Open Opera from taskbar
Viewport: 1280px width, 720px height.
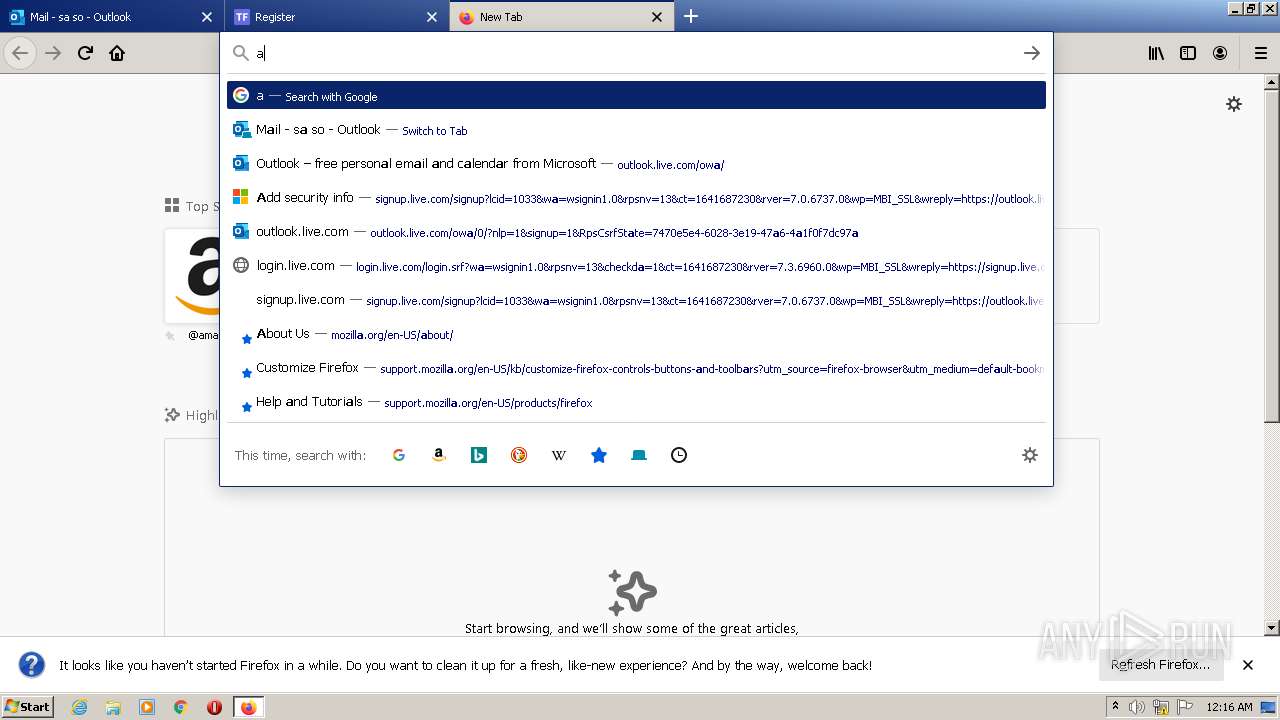click(214, 707)
